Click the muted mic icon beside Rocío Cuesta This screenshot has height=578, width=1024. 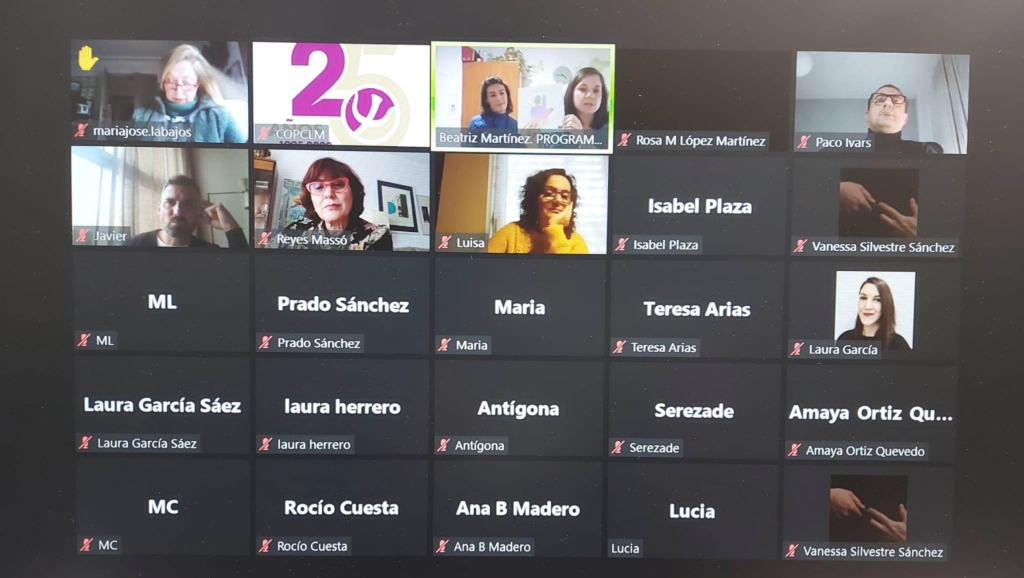pyautogui.click(x=265, y=546)
